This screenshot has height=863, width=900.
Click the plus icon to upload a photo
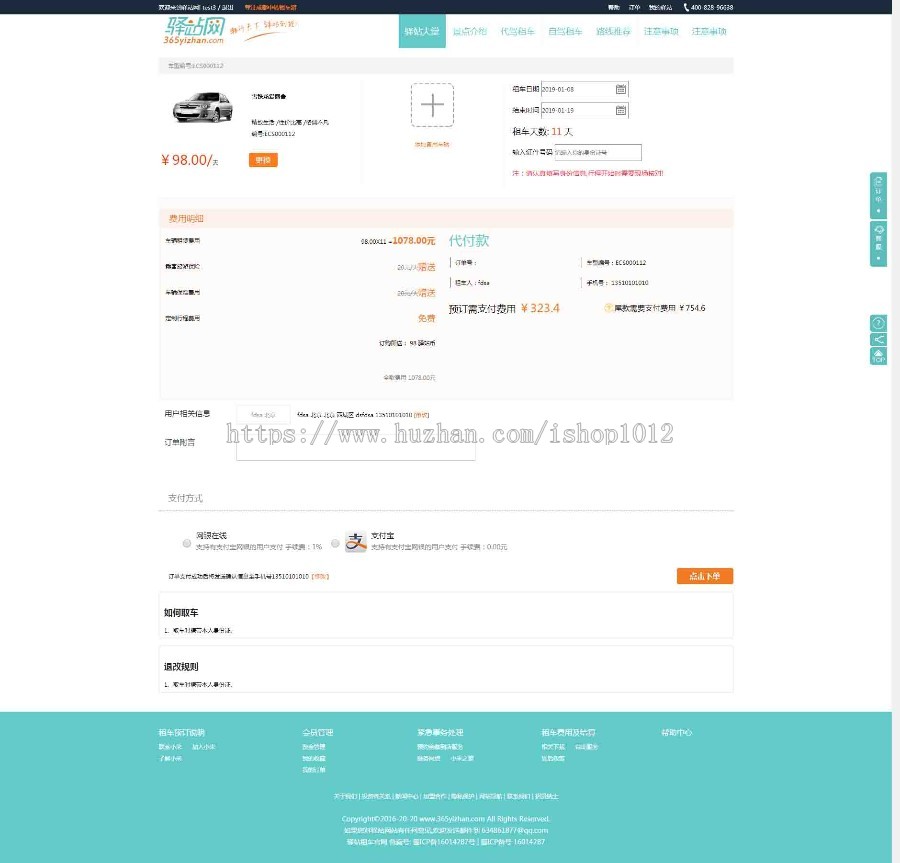click(x=432, y=104)
